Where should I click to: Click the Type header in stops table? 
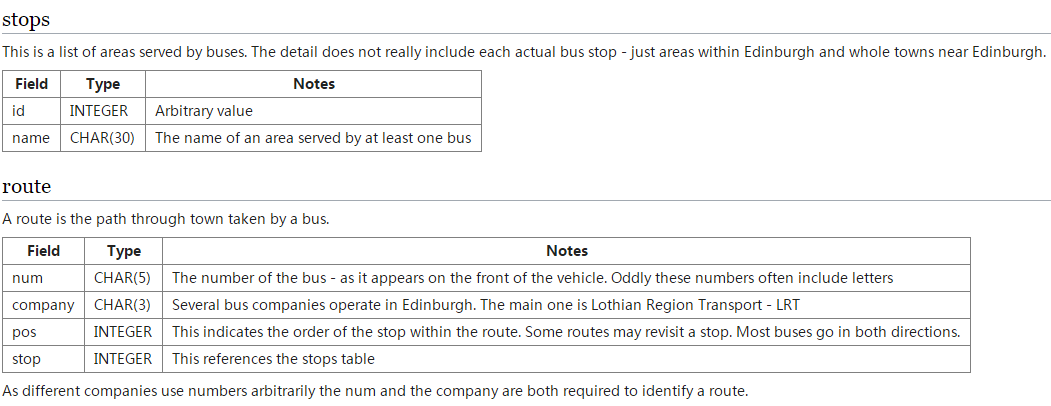pyautogui.click(x=103, y=84)
